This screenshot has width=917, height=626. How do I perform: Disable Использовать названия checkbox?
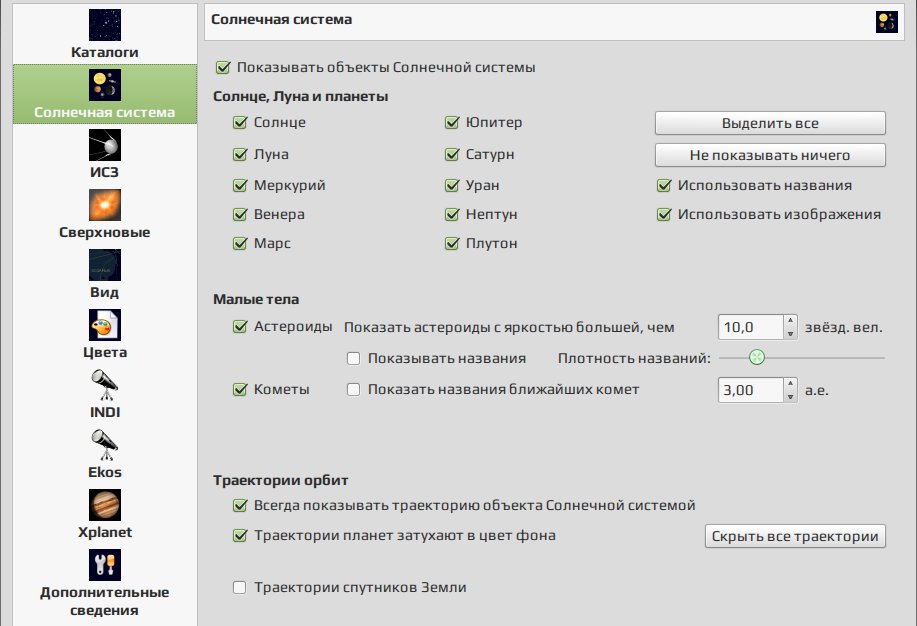(x=664, y=185)
